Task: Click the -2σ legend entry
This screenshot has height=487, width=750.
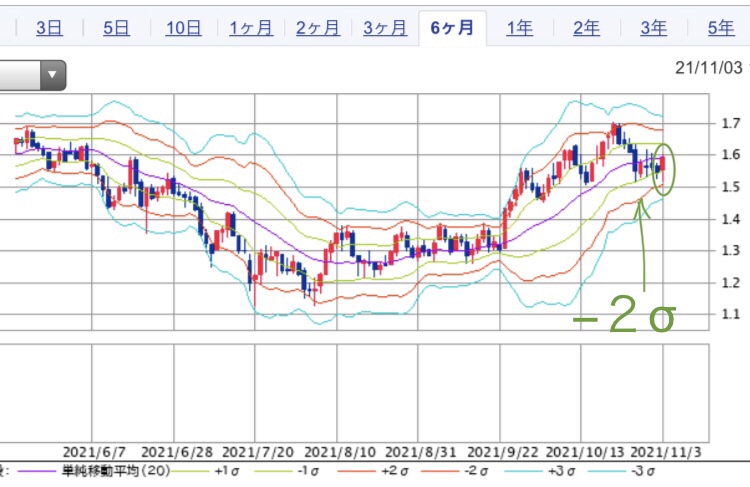Action: click(x=476, y=471)
